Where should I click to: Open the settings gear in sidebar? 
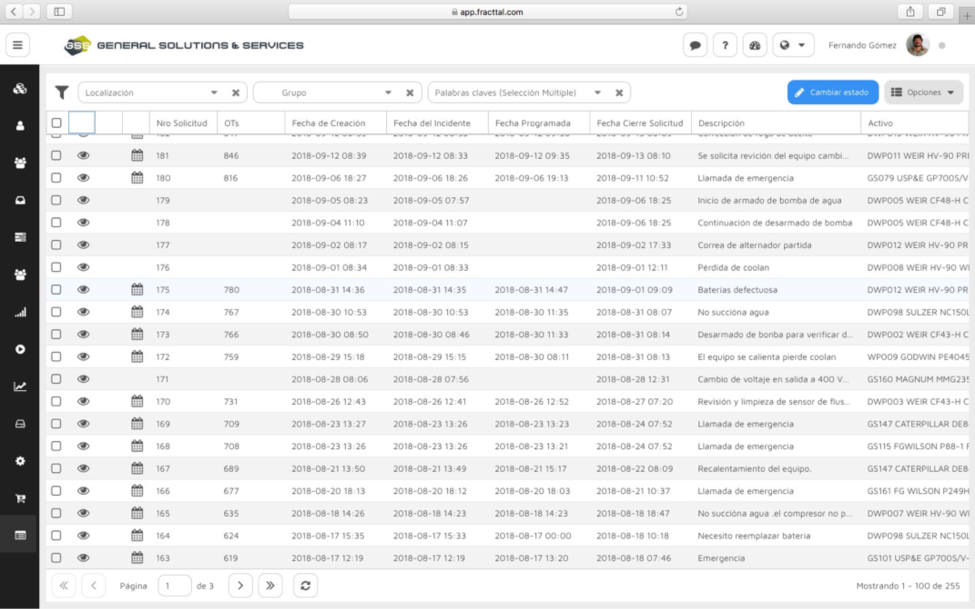pyautogui.click(x=20, y=461)
